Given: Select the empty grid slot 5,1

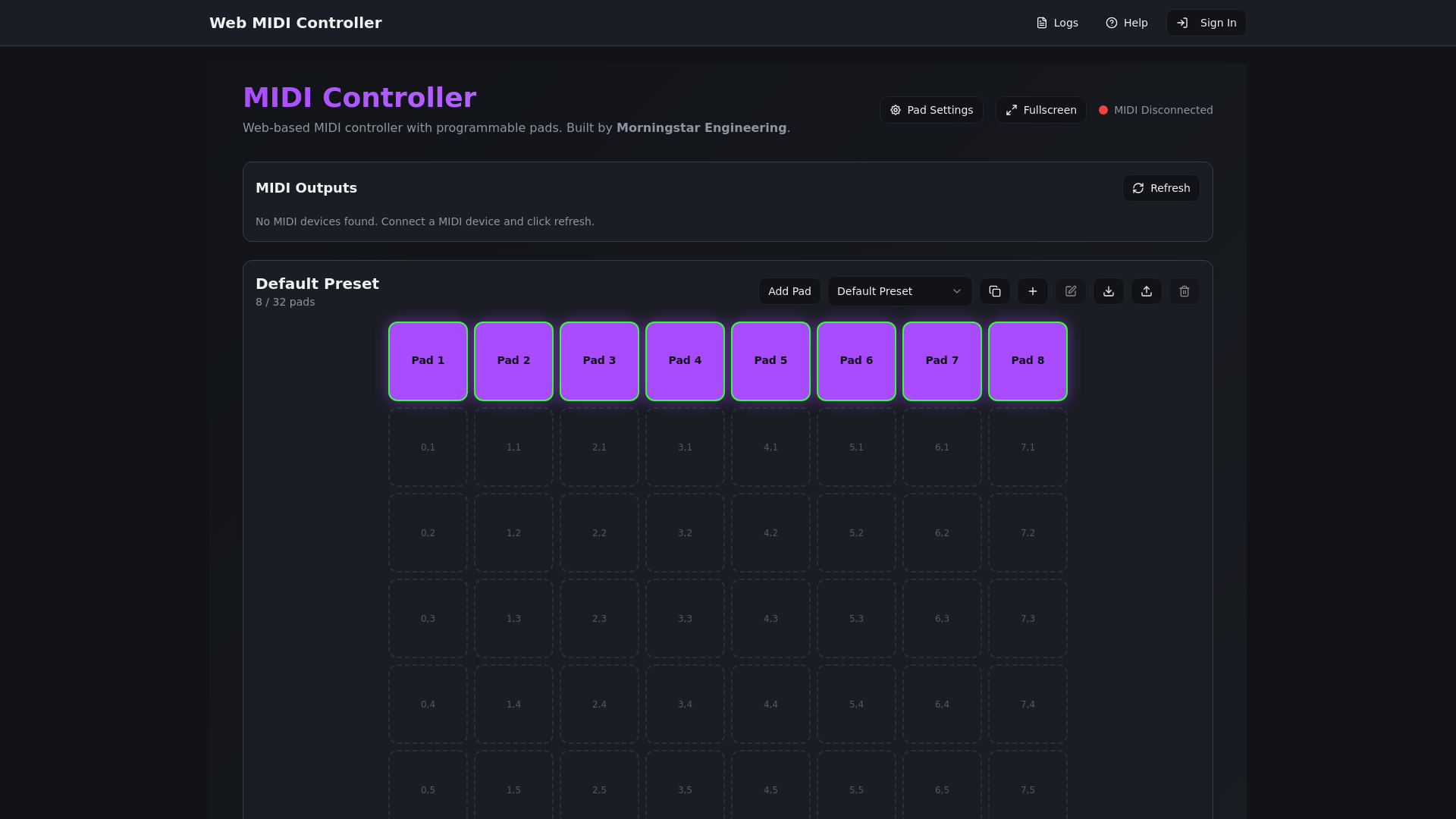Looking at the screenshot, I should pos(856,447).
